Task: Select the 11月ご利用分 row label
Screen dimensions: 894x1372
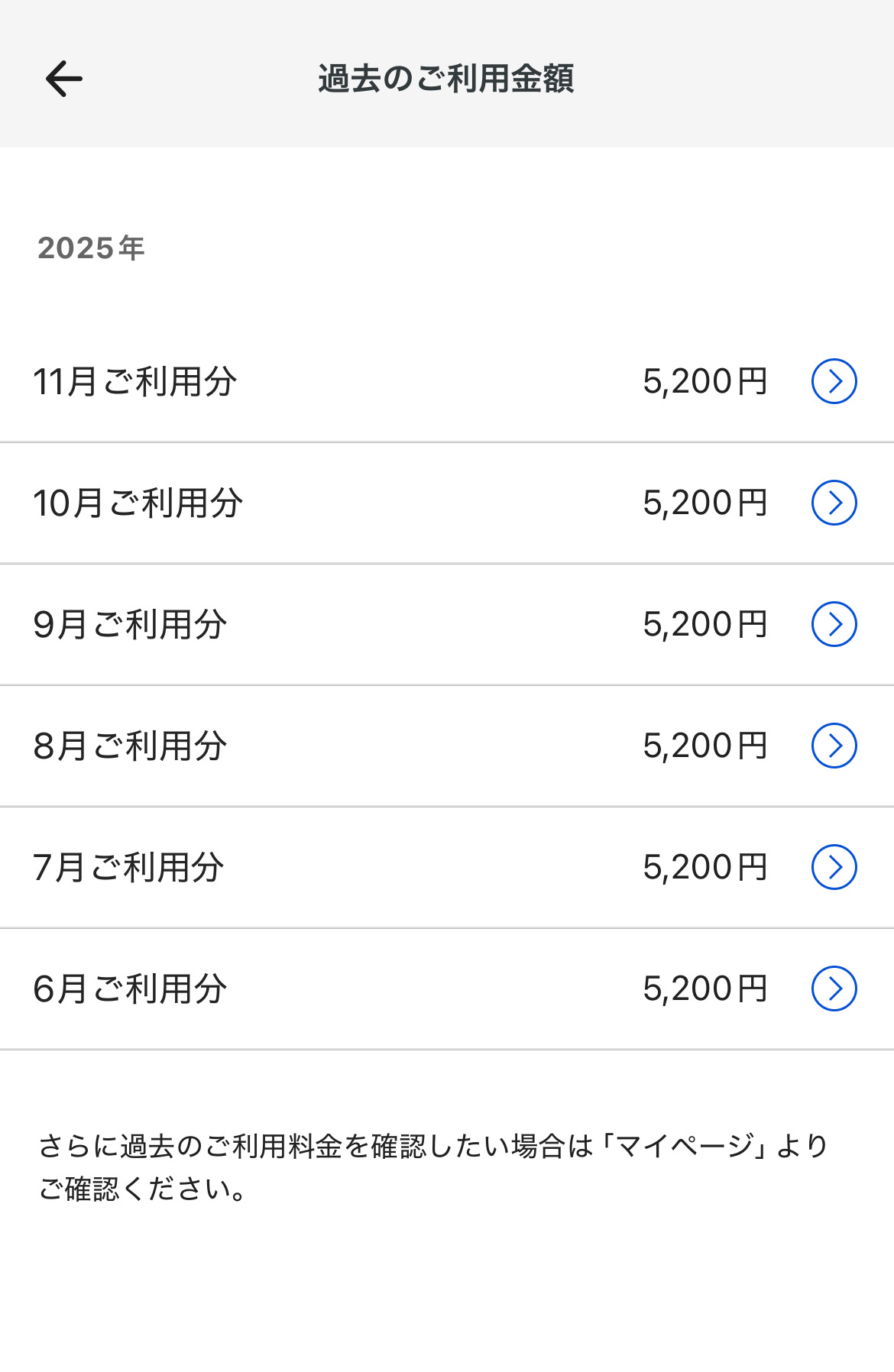Action: [135, 381]
